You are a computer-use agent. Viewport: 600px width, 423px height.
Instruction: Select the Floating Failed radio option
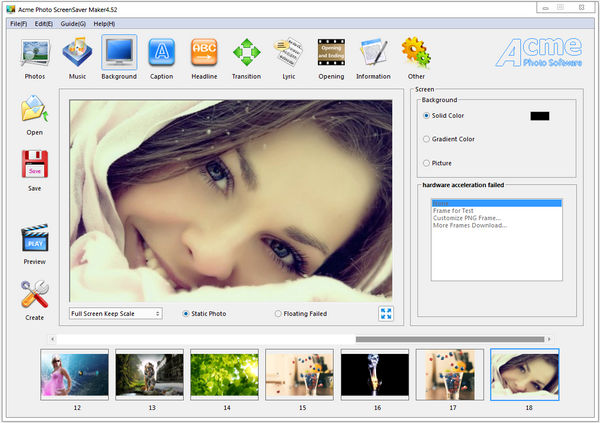pos(278,314)
